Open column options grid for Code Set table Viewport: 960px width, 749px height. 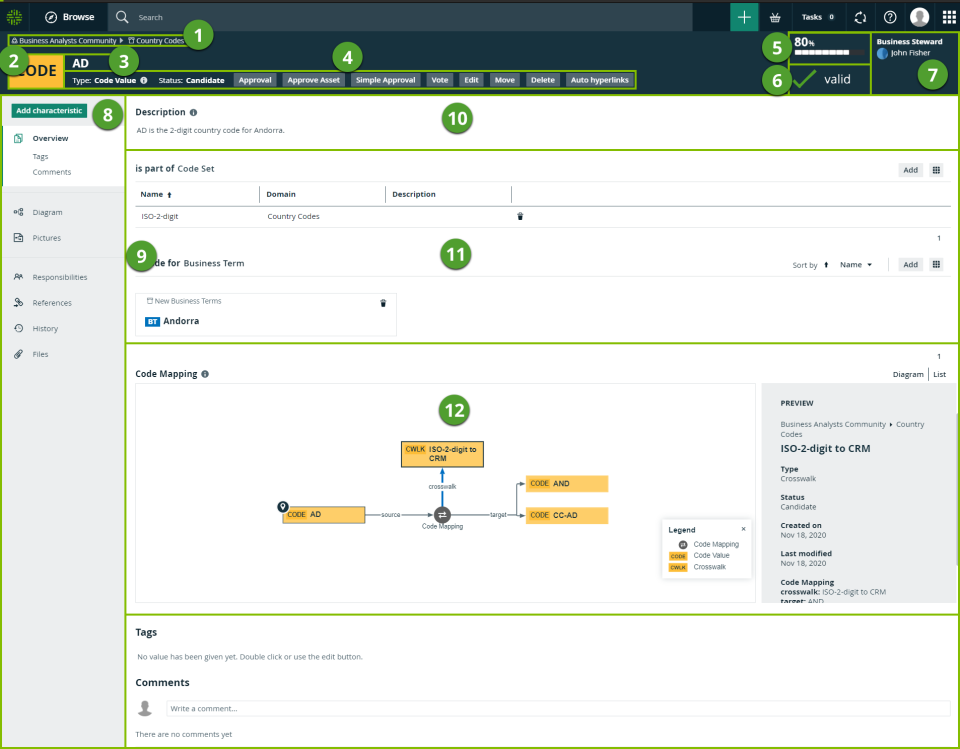tap(937, 170)
